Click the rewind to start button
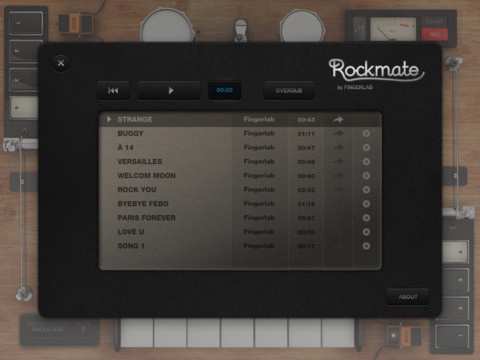Viewport: 480px width, 360px height. coord(113,90)
